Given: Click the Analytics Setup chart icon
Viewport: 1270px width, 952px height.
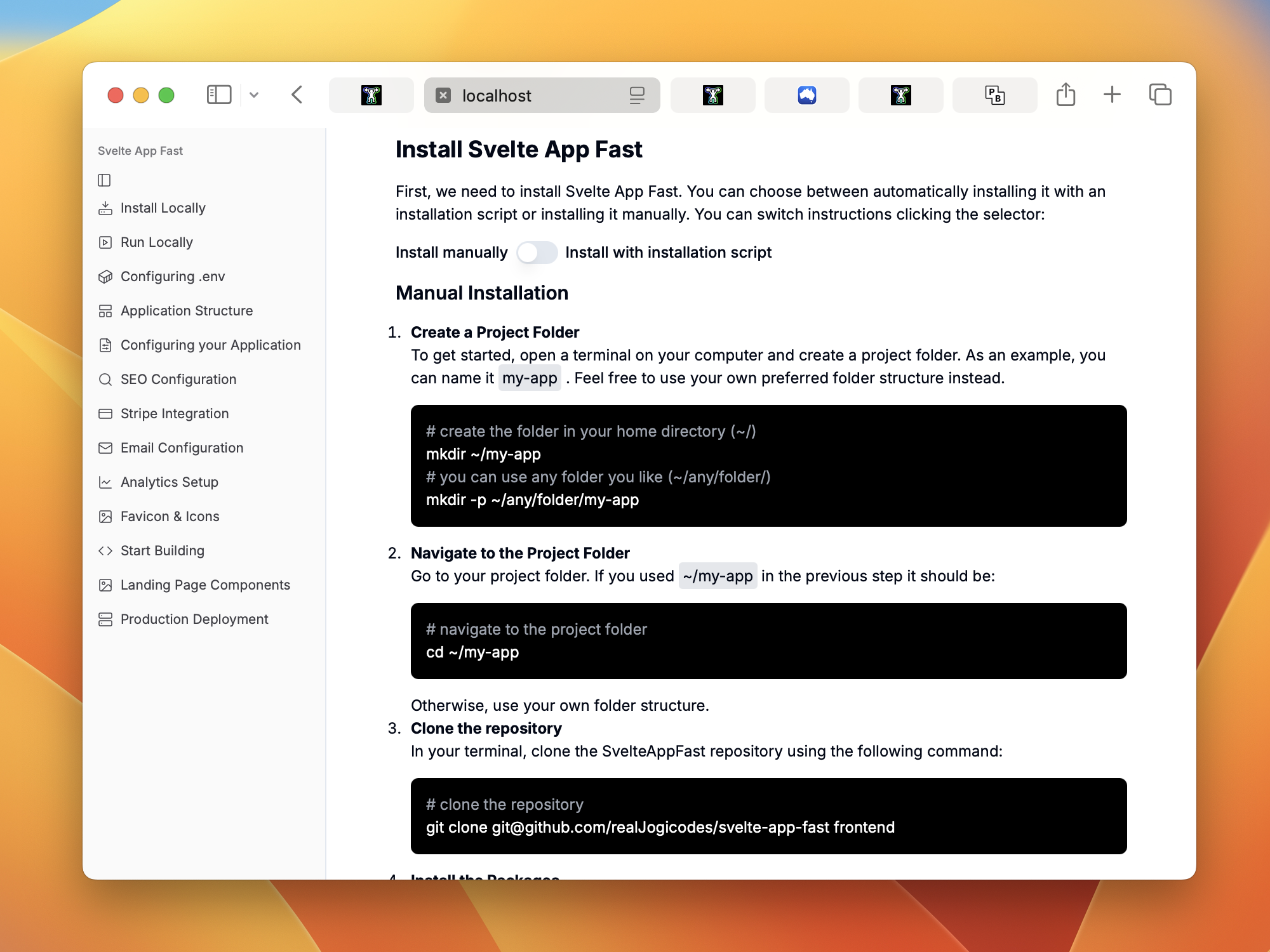Looking at the screenshot, I should [x=105, y=482].
